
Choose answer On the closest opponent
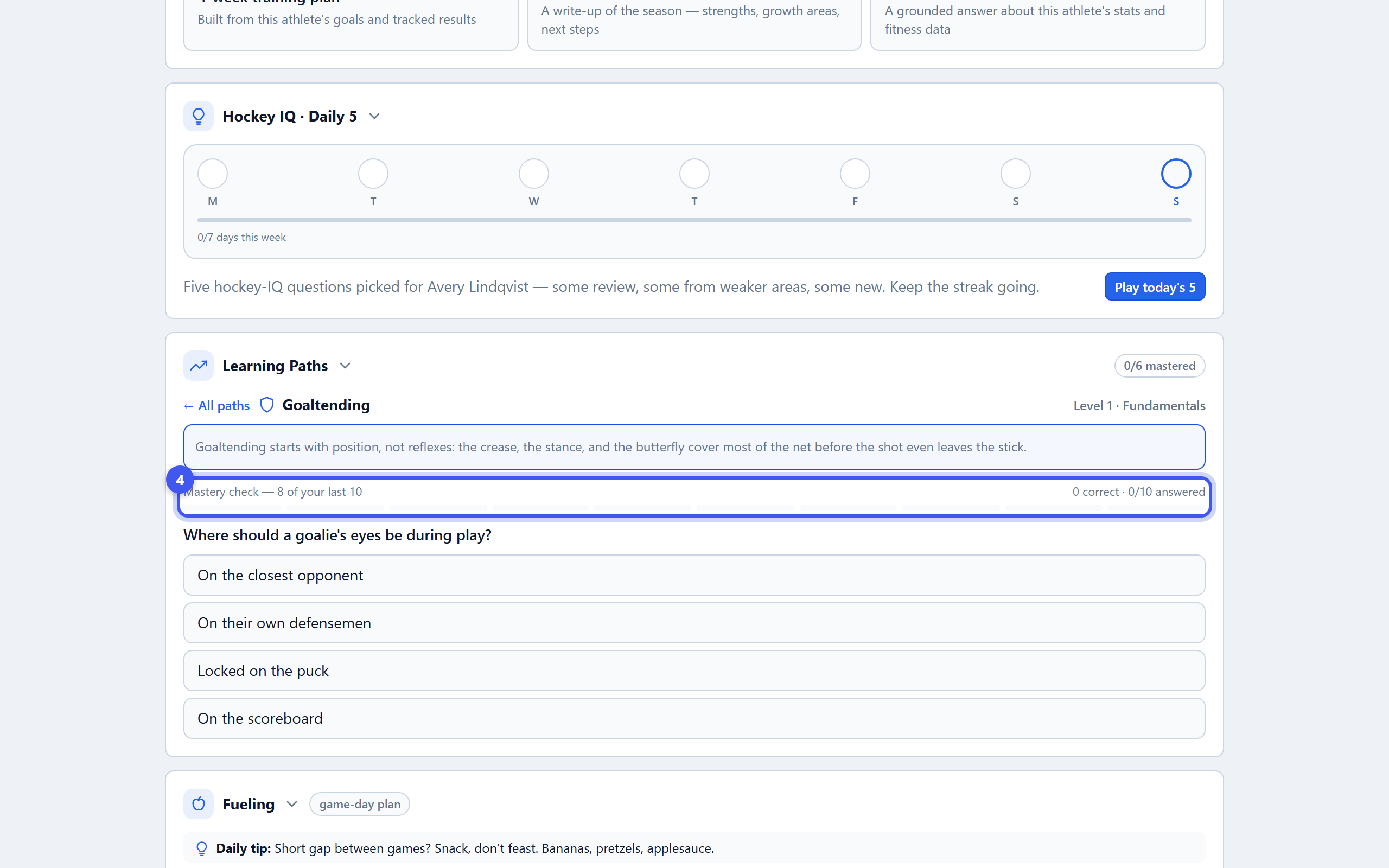point(694,575)
